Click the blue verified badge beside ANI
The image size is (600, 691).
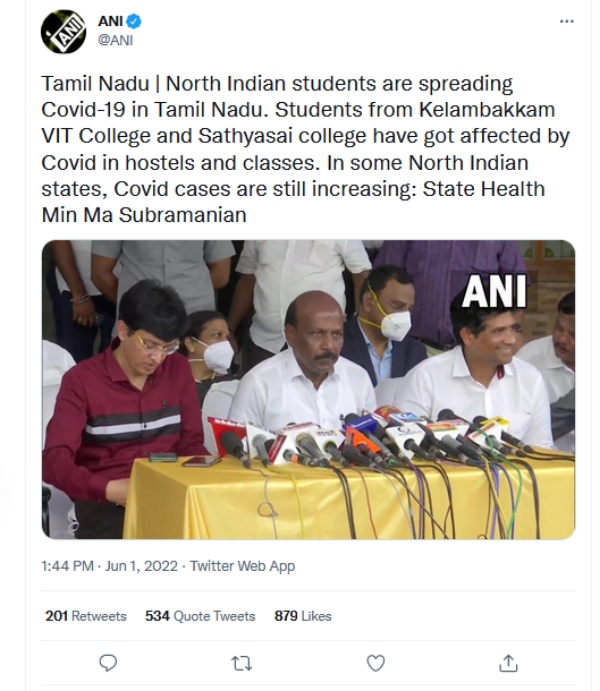pyautogui.click(x=133, y=21)
